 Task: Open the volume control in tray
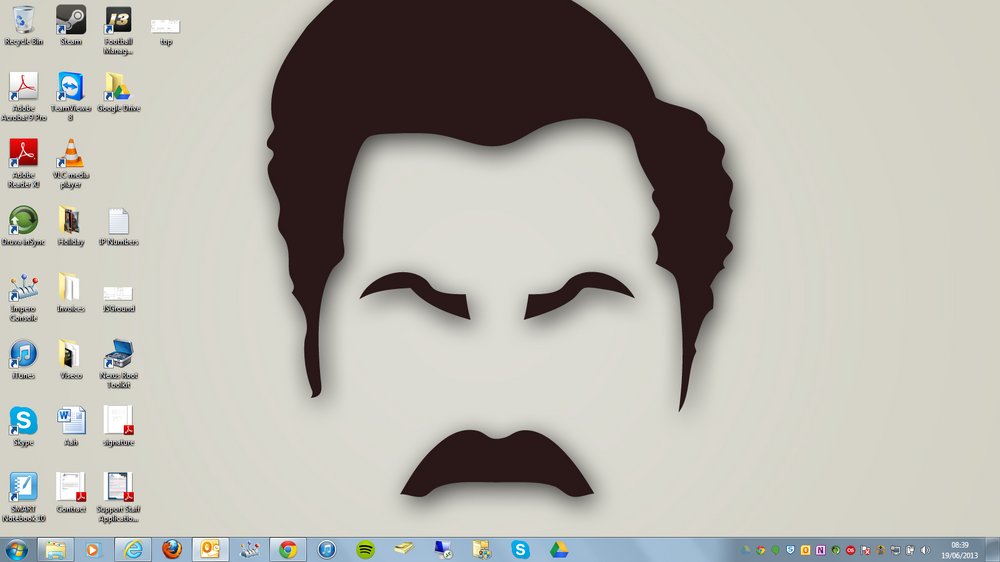[925, 550]
